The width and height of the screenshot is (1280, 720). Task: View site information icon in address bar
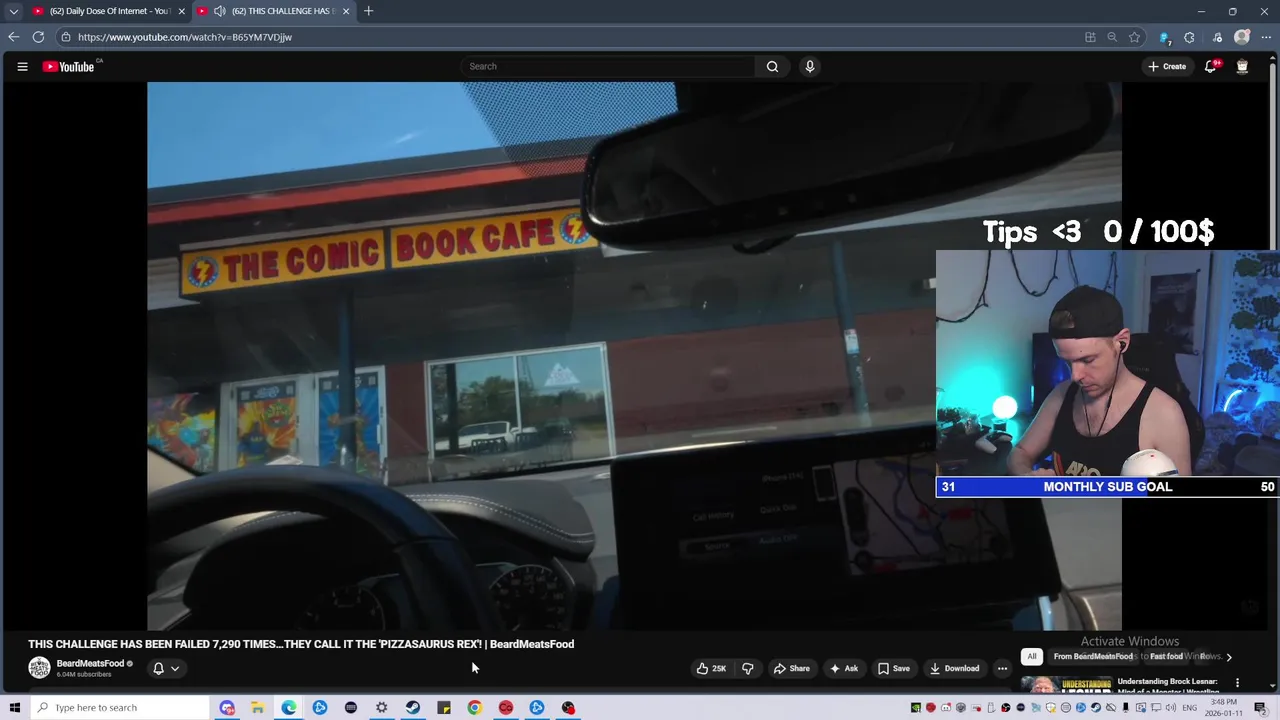[x=65, y=37]
